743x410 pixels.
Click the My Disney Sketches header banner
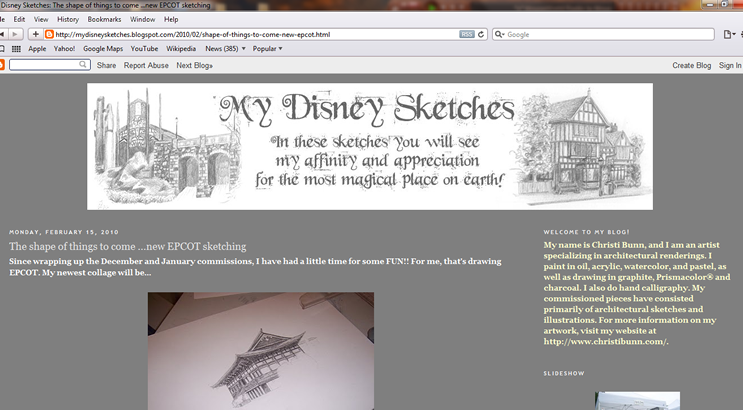coord(370,146)
